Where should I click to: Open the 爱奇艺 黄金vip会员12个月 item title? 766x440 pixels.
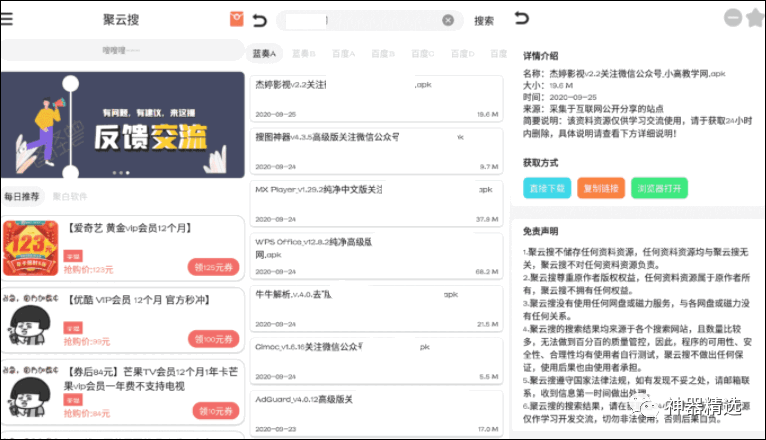[129, 228]
